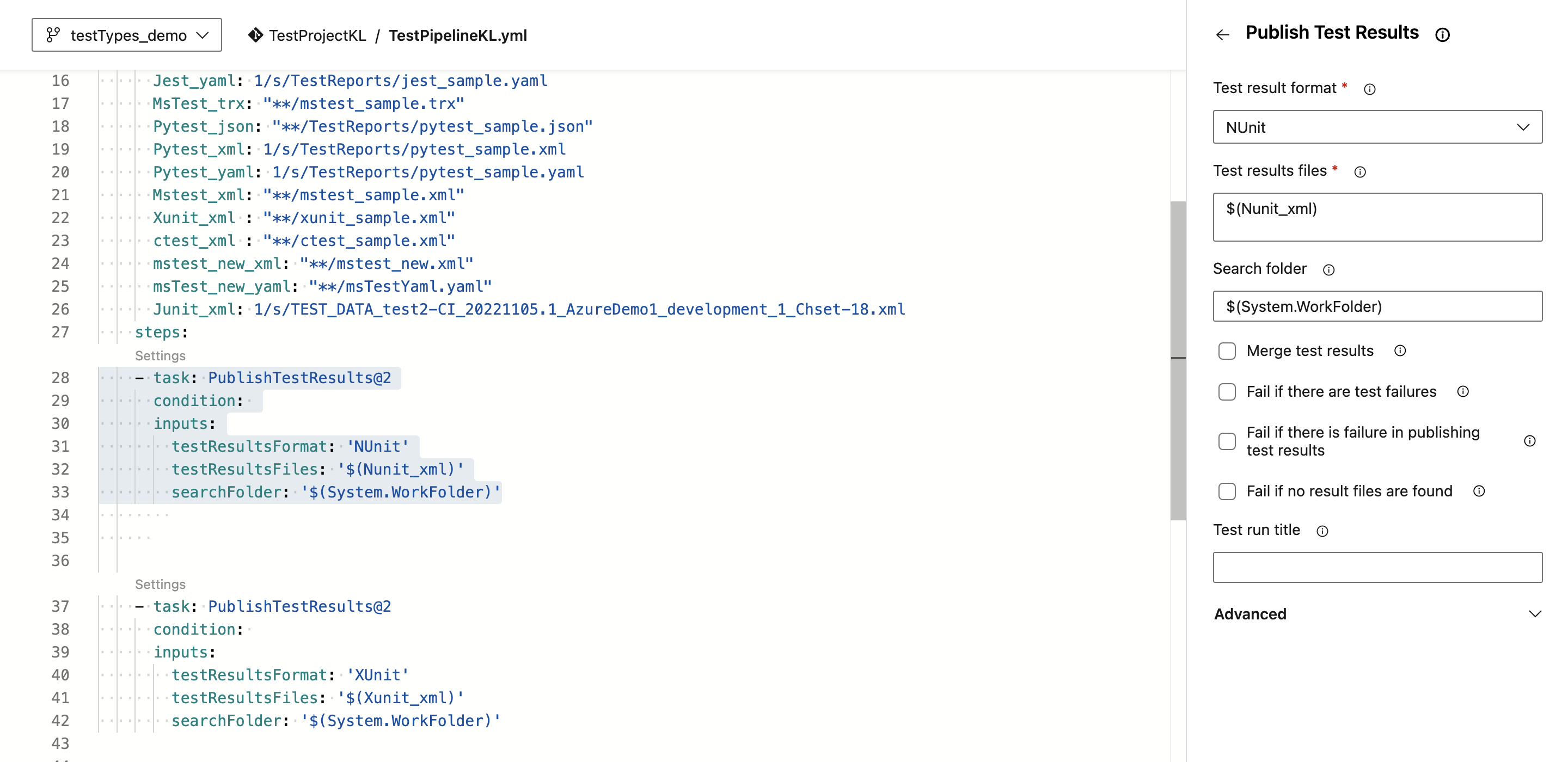Show info for Test result format
The width and height of the screenshot is (1568, 762).
tap(1370, 89)
